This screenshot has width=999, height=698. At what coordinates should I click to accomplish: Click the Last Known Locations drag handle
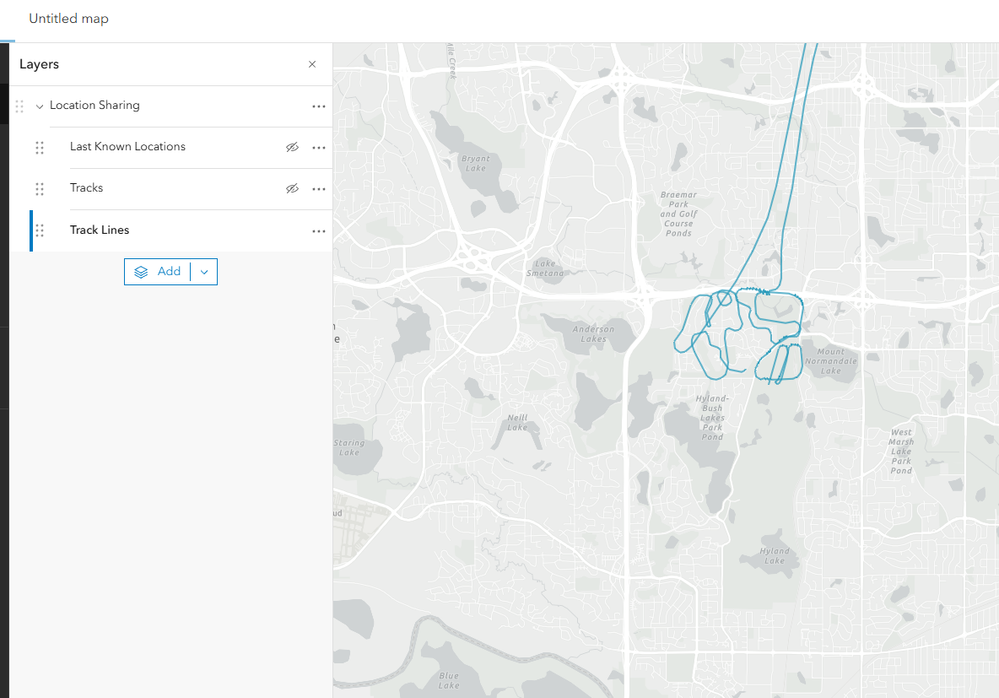40,148
